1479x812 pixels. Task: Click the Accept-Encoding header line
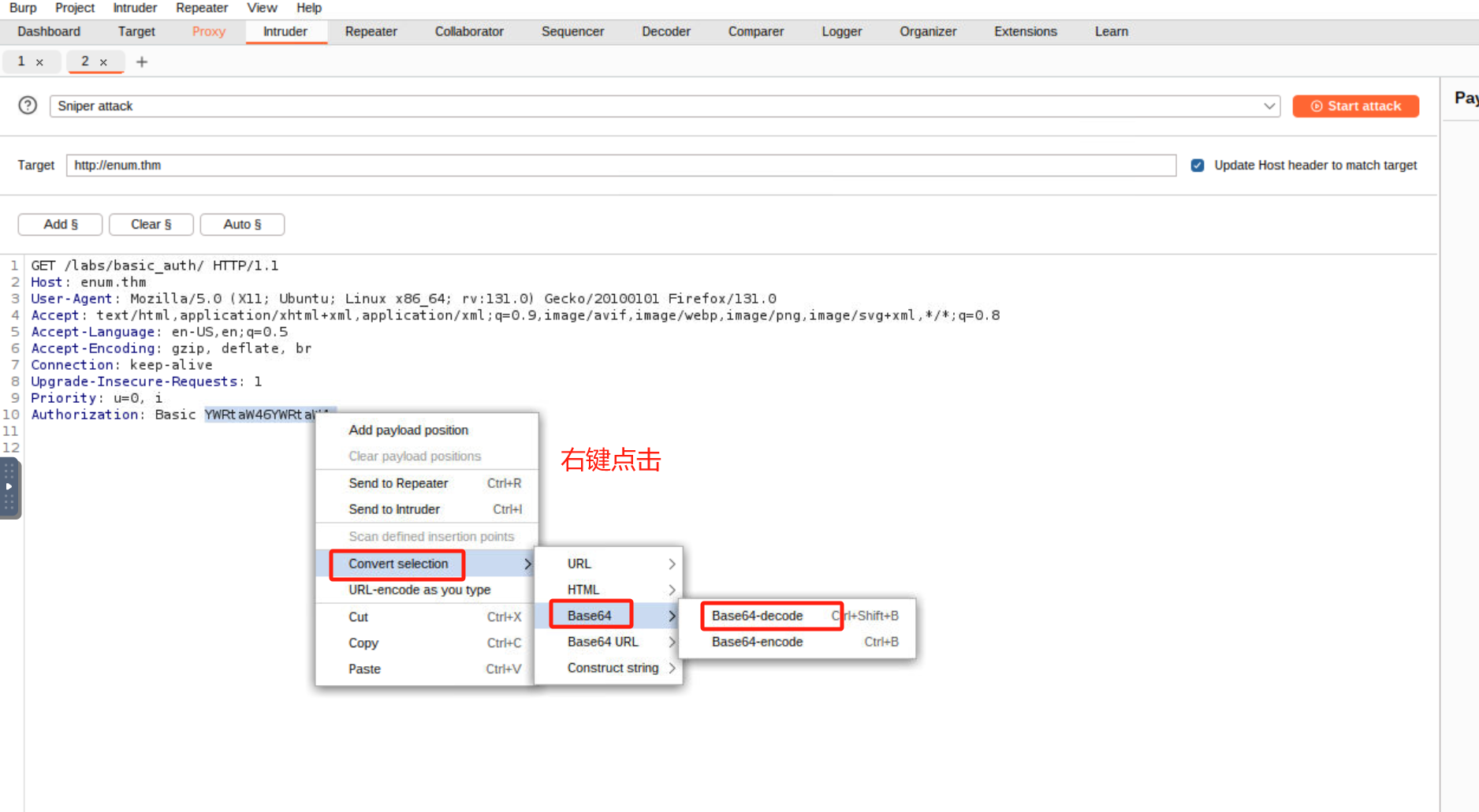pos(171,348)
